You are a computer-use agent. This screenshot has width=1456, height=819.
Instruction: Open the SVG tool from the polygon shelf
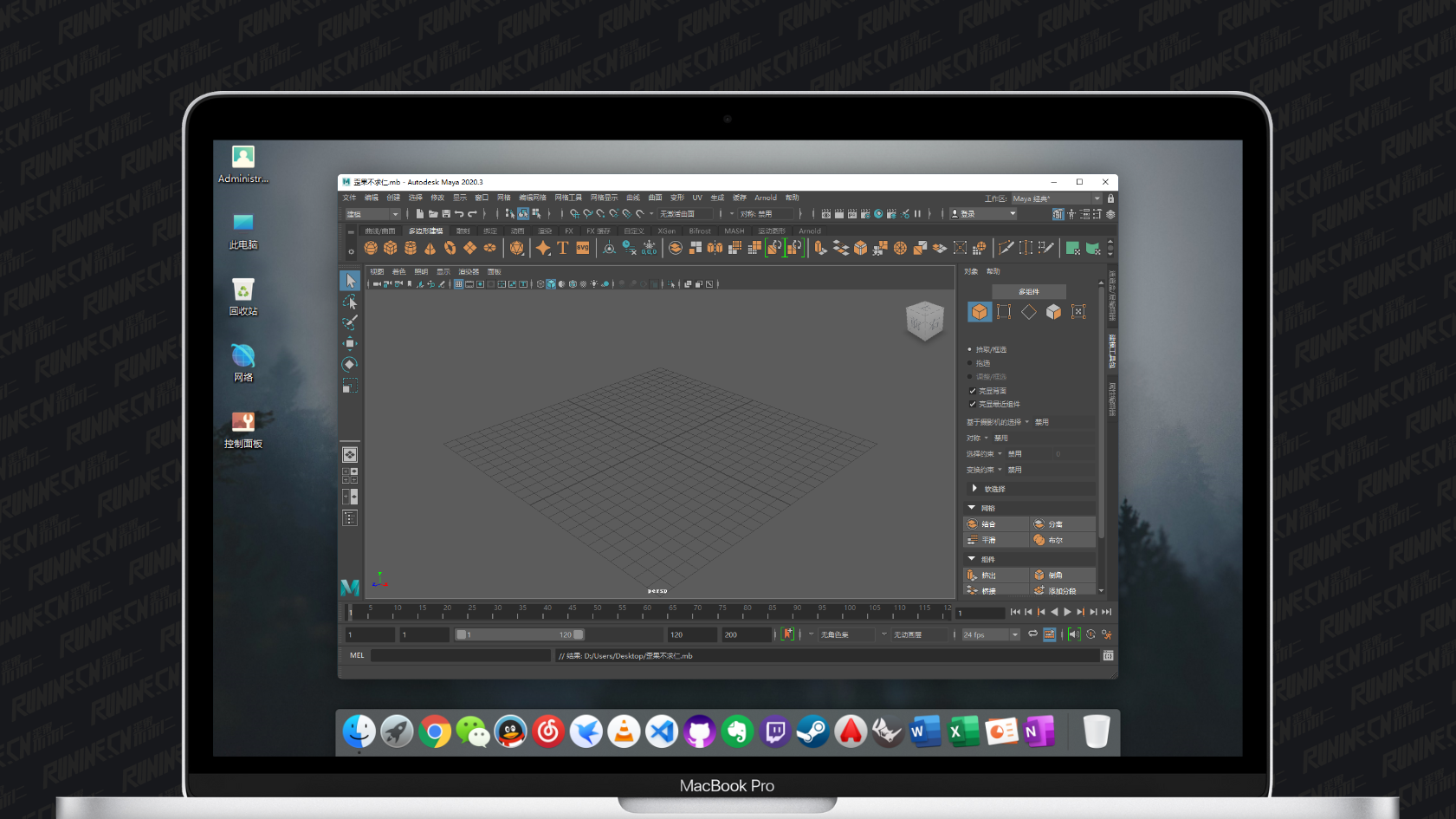[x=583, y=248]
